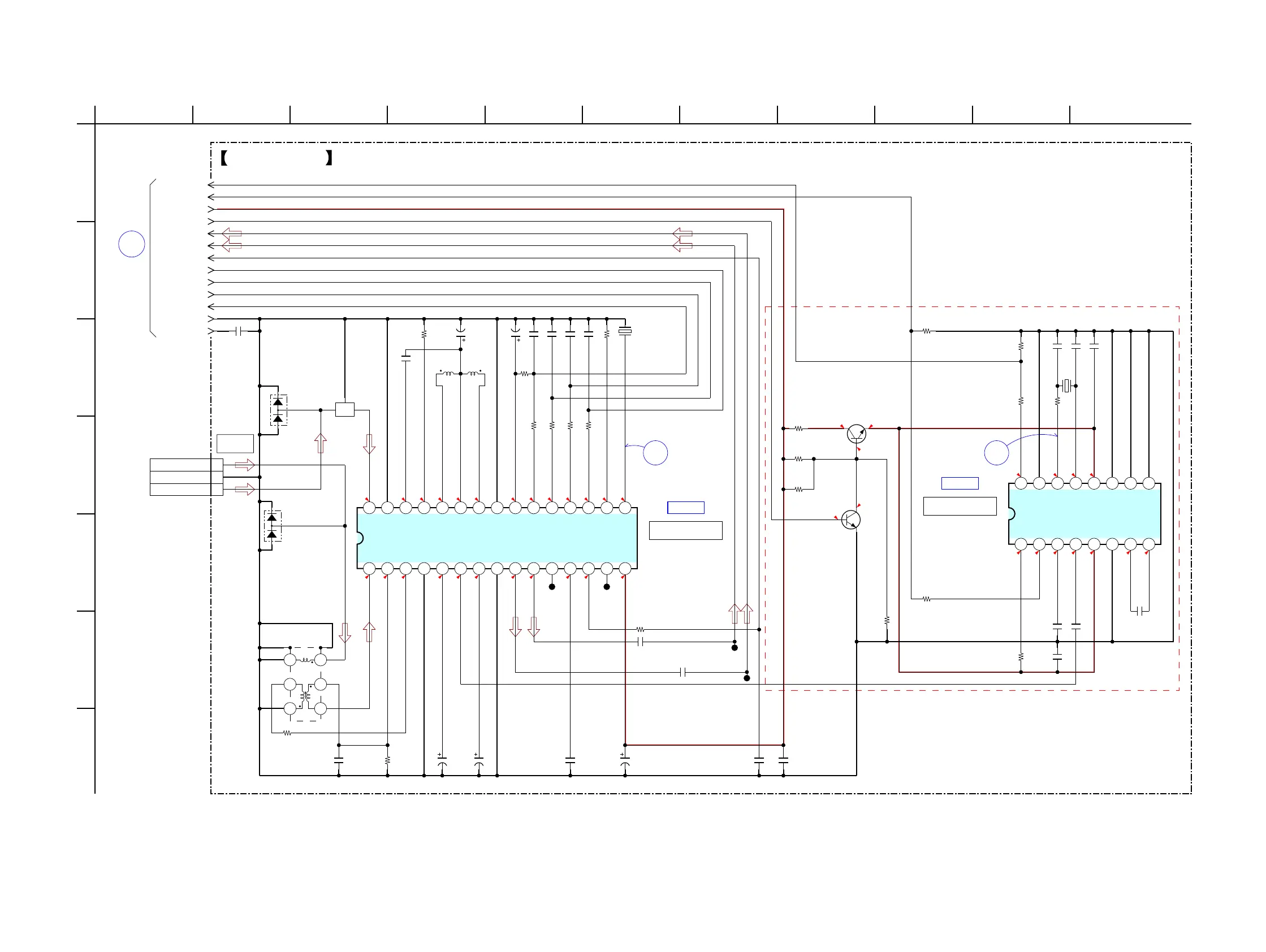Click the large blue circle at far left
Image resolution: width=1266 pixels, height=952 pixels.
(132, 244)
